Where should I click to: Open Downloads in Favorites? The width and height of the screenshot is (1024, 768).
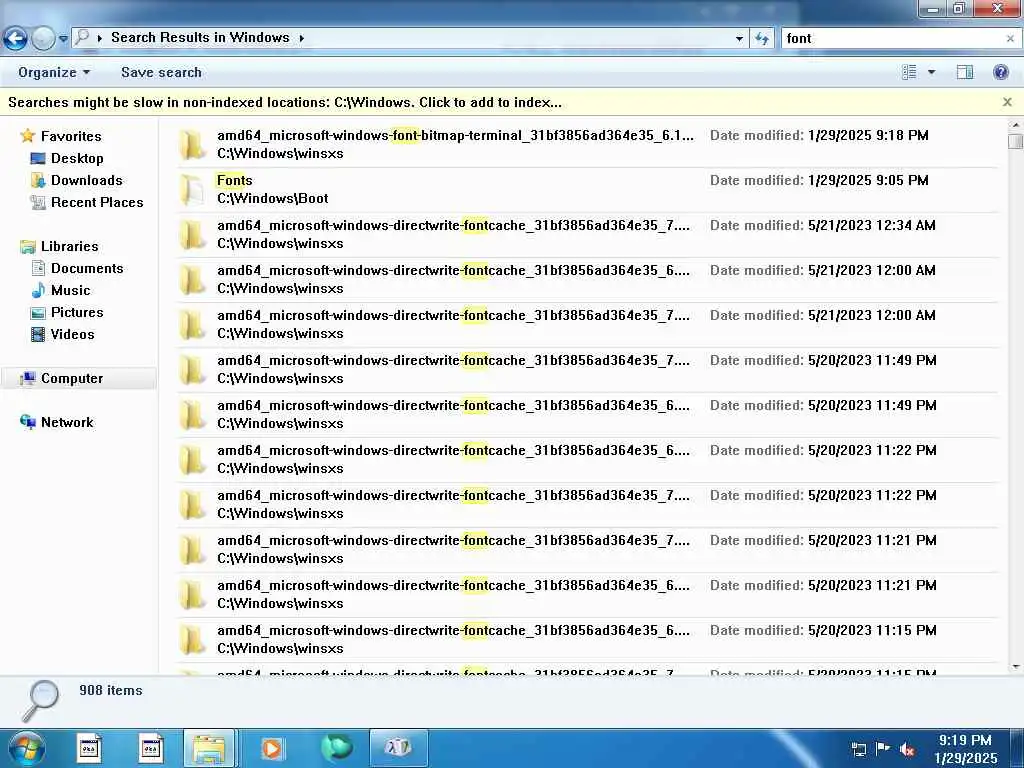coord(86,180)
